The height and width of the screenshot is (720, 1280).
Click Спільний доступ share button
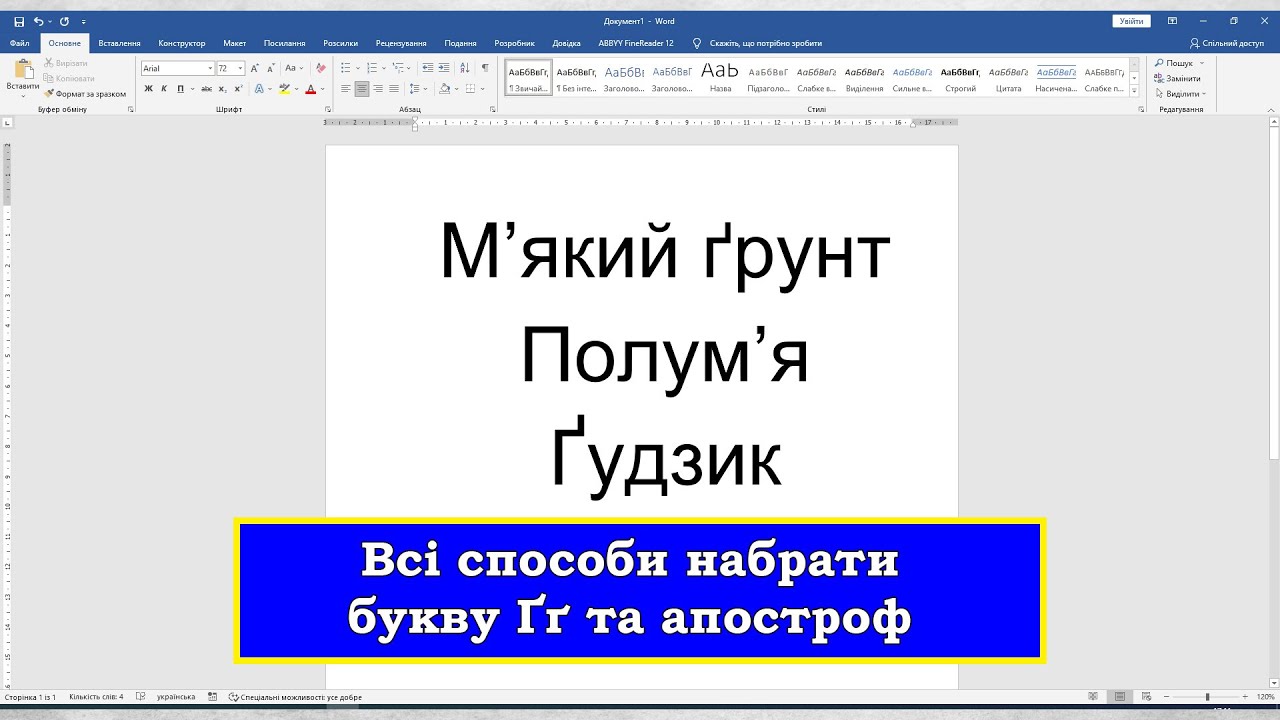click(1227, 43)
